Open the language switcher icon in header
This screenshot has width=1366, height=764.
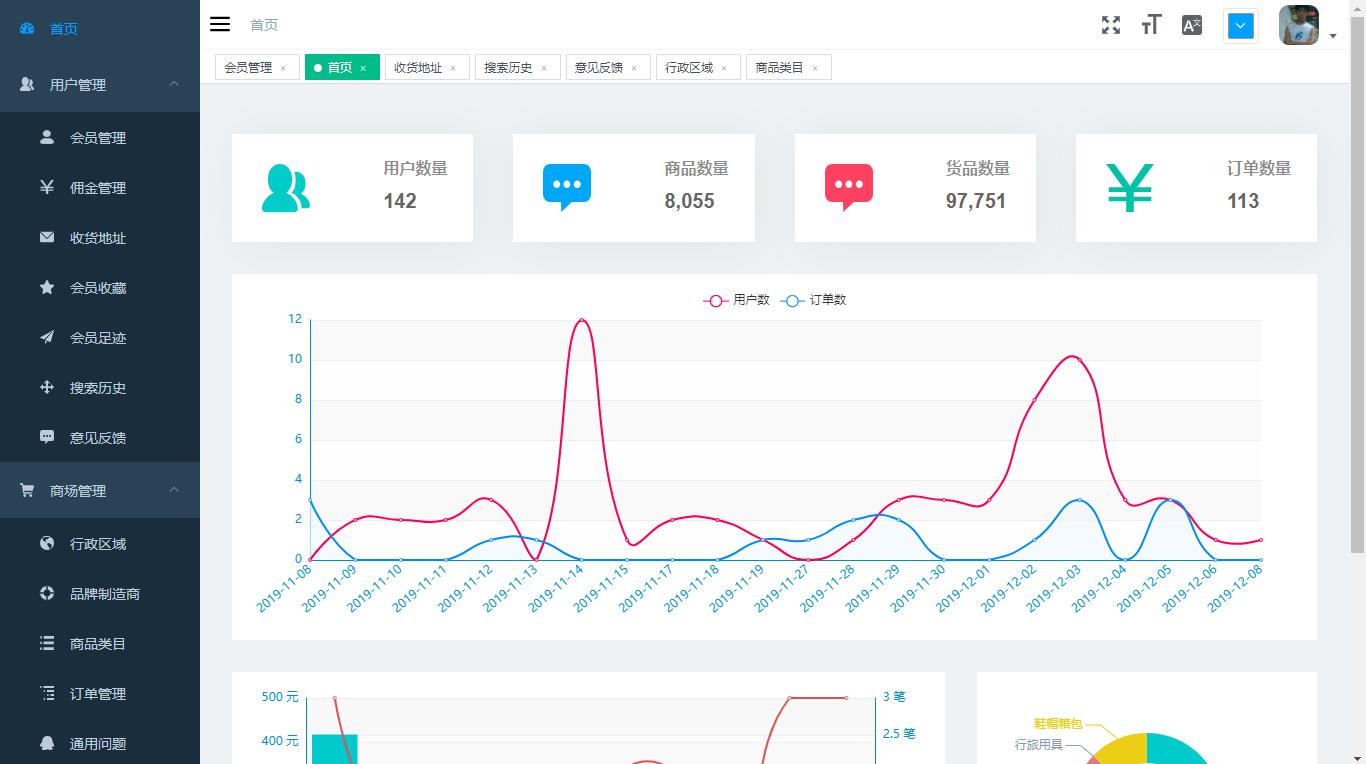coord(1190,25)
